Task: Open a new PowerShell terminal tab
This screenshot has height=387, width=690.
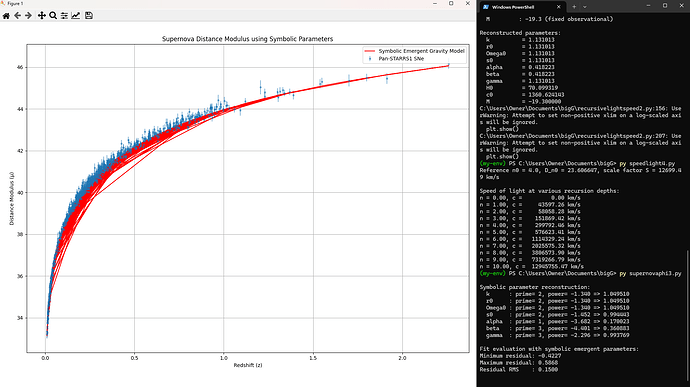Action: coord(574,7)
